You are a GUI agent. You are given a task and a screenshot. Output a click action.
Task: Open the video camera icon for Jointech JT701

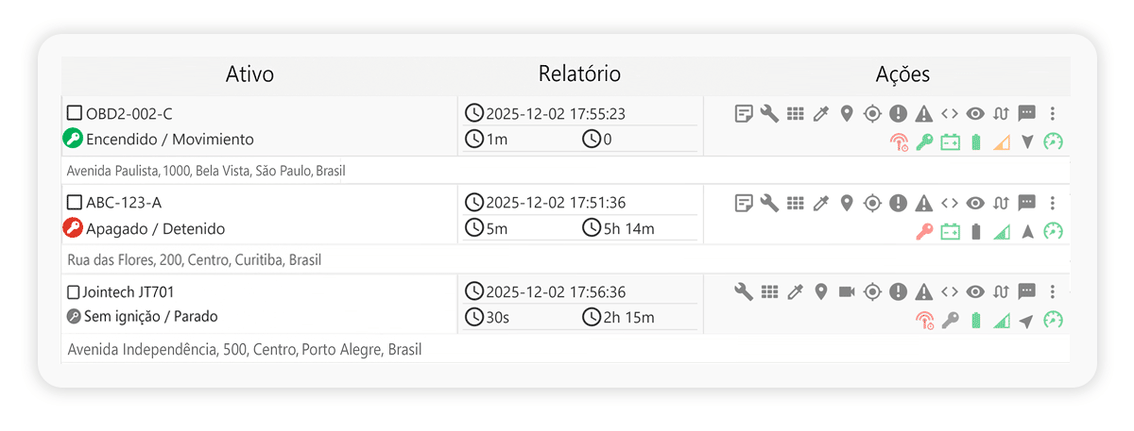click(x=847, y=292)
